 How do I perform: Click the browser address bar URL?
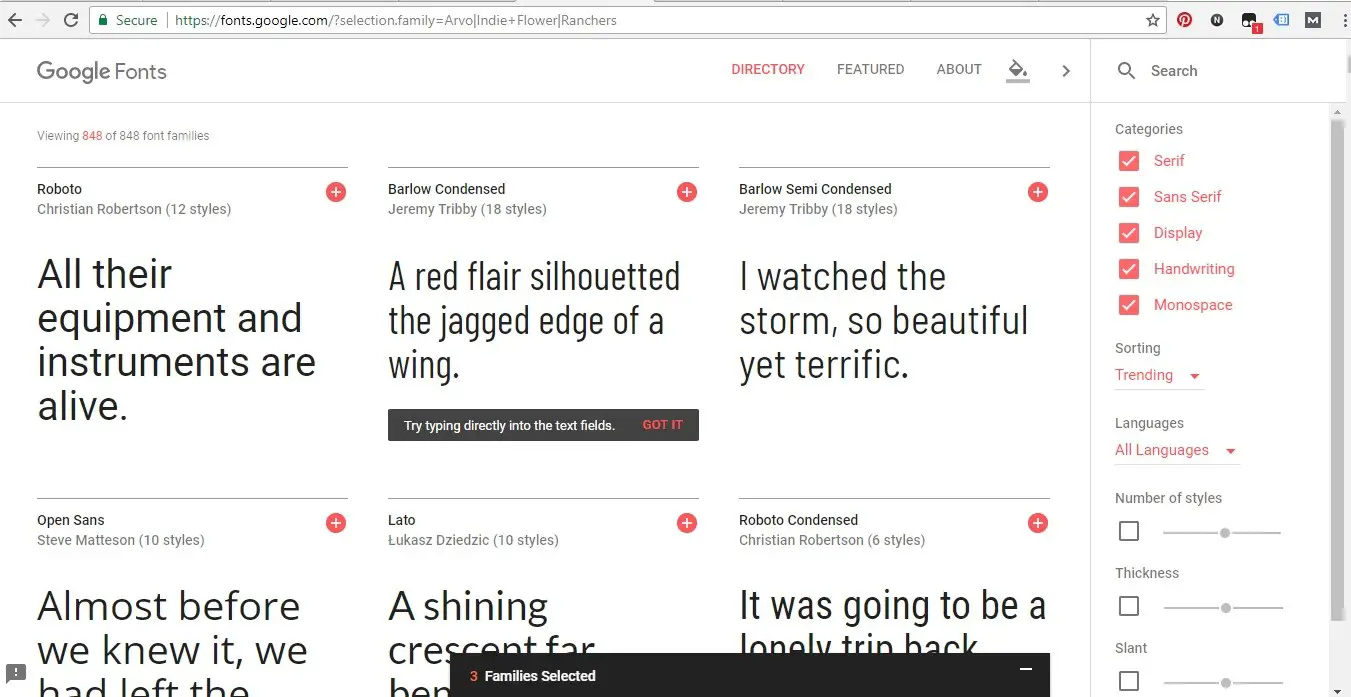coord(396,20)
